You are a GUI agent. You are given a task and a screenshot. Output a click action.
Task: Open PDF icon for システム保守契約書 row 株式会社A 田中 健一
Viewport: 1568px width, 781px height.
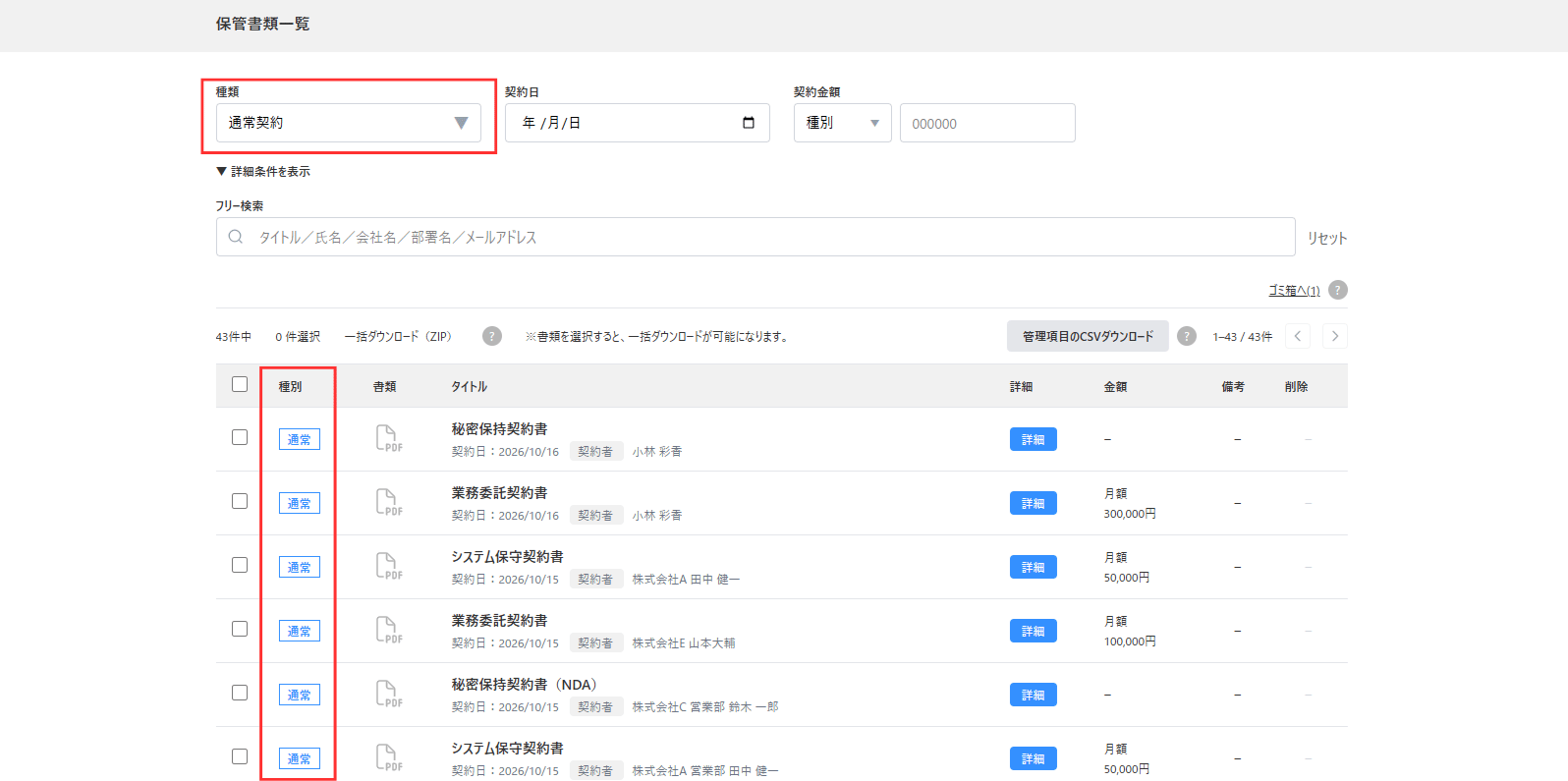(389, 566)
